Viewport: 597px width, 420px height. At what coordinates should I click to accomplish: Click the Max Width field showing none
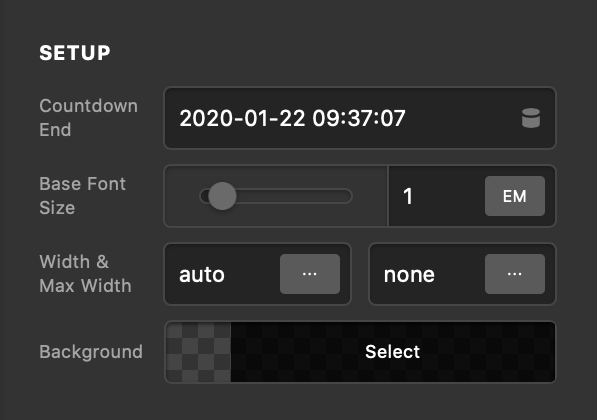coord(428,274)
